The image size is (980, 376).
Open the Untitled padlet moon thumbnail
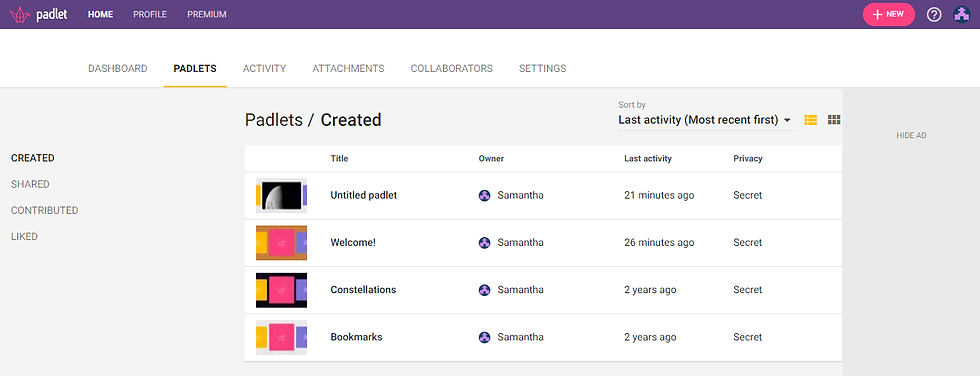point(281,195)
